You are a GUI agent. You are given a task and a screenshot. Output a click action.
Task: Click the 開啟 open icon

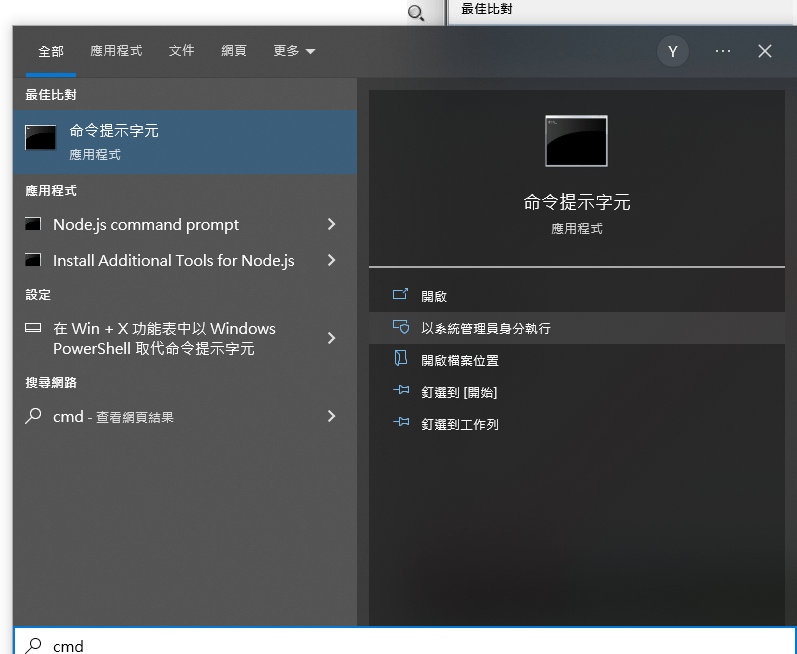coord(401,296)
